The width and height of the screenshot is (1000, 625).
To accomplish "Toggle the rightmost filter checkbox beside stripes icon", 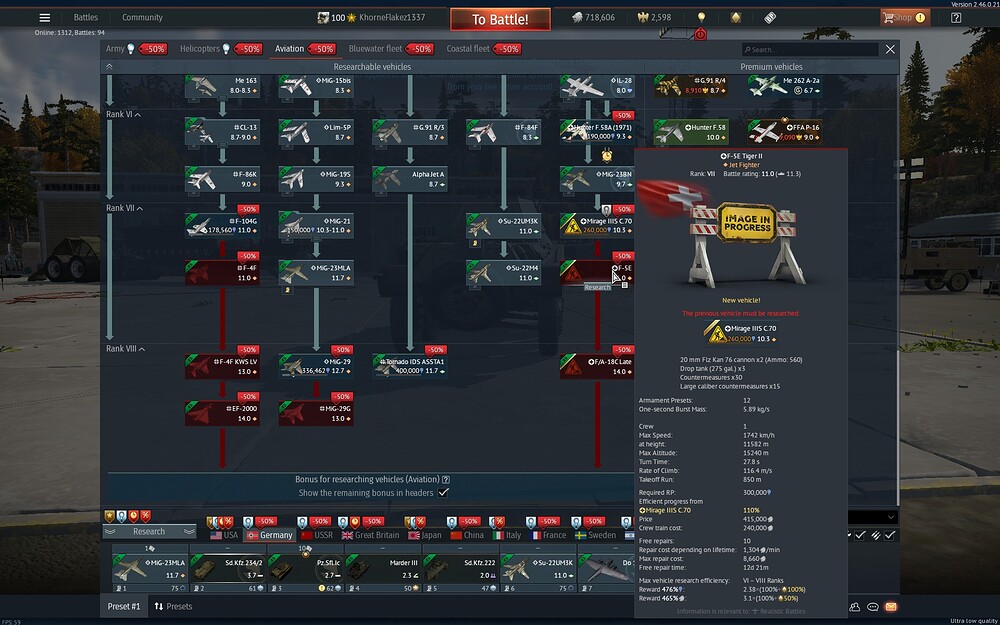I will [x=890, y=535].
